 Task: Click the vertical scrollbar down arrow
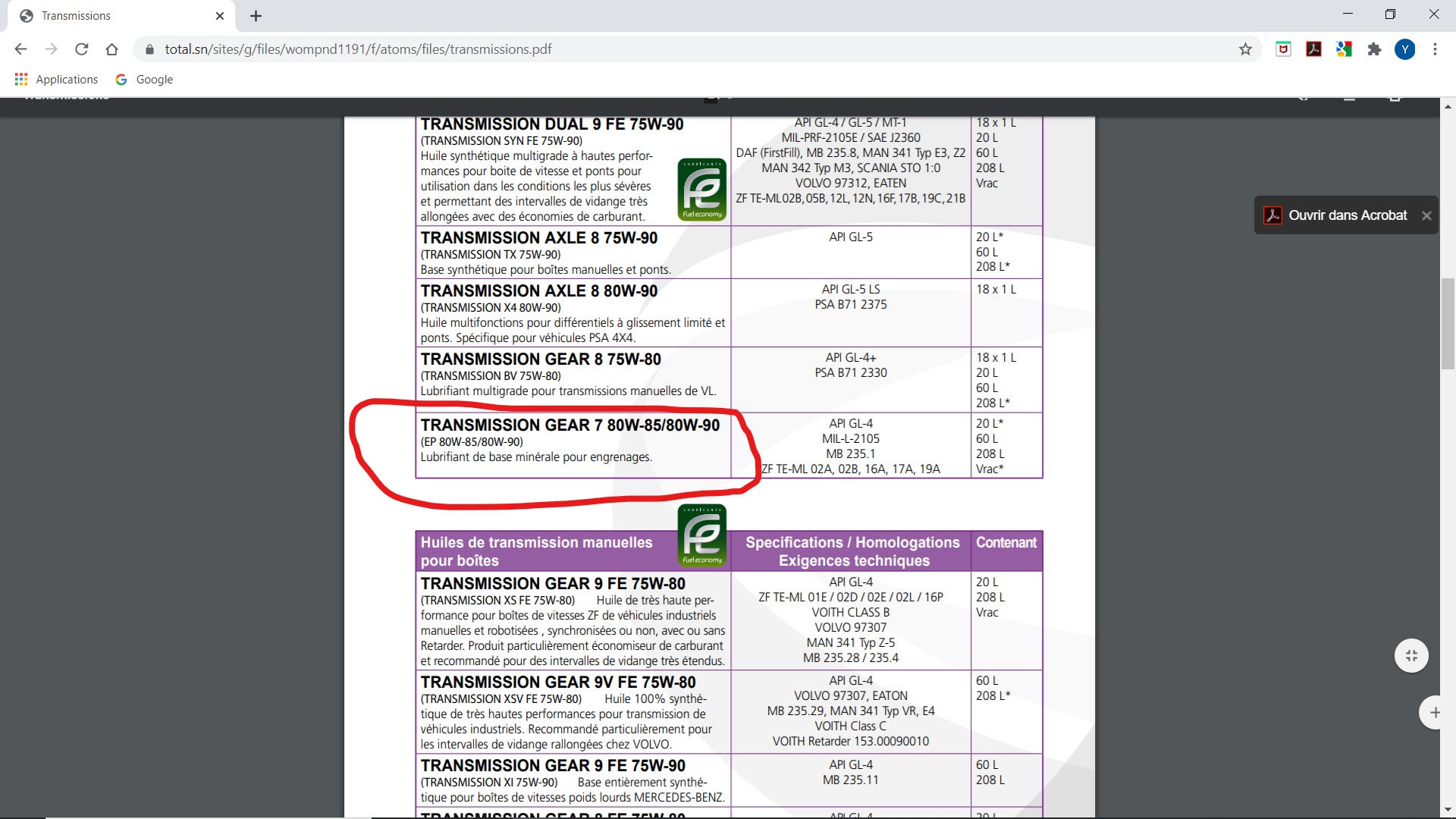coord(1448,810)
